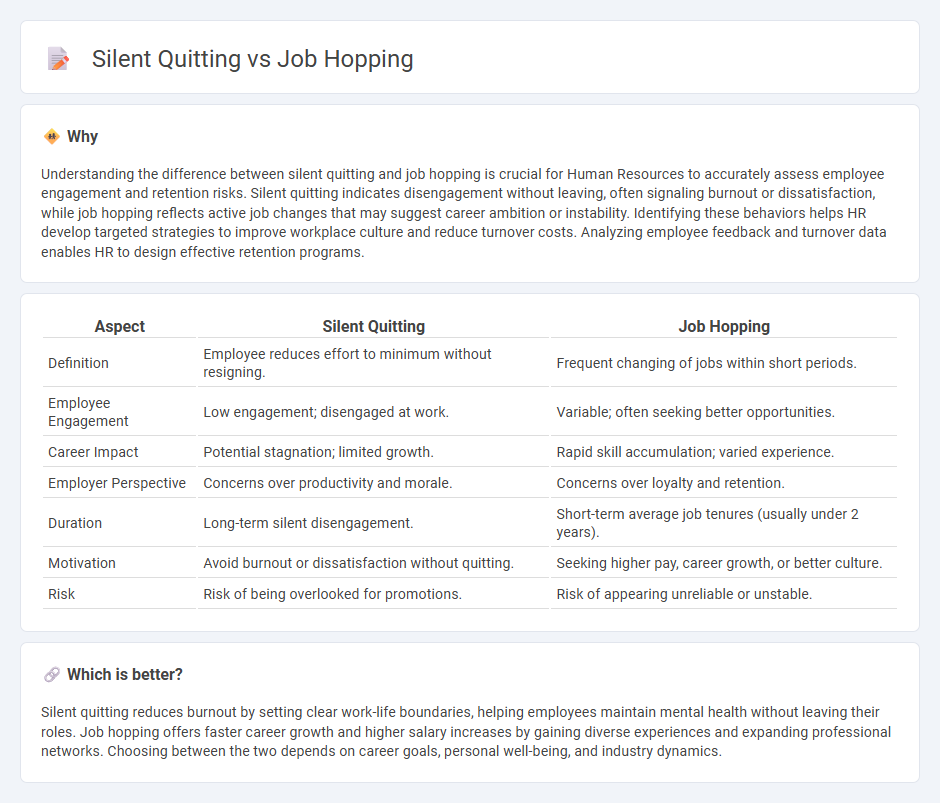
Task: Click cell 'Potential stagnation; limited growth.'
Action: click(373, 452)
